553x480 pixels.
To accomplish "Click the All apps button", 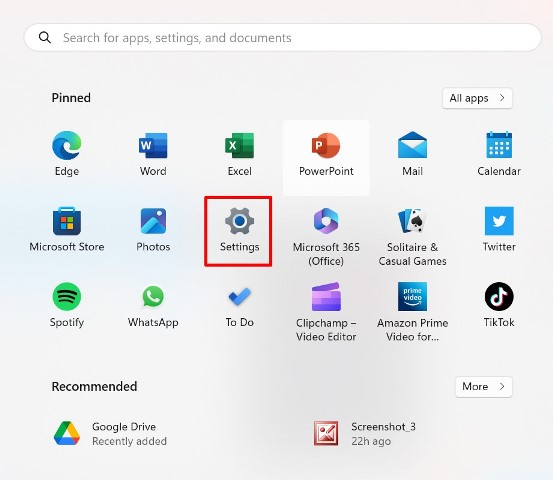I will click(477, 98).
